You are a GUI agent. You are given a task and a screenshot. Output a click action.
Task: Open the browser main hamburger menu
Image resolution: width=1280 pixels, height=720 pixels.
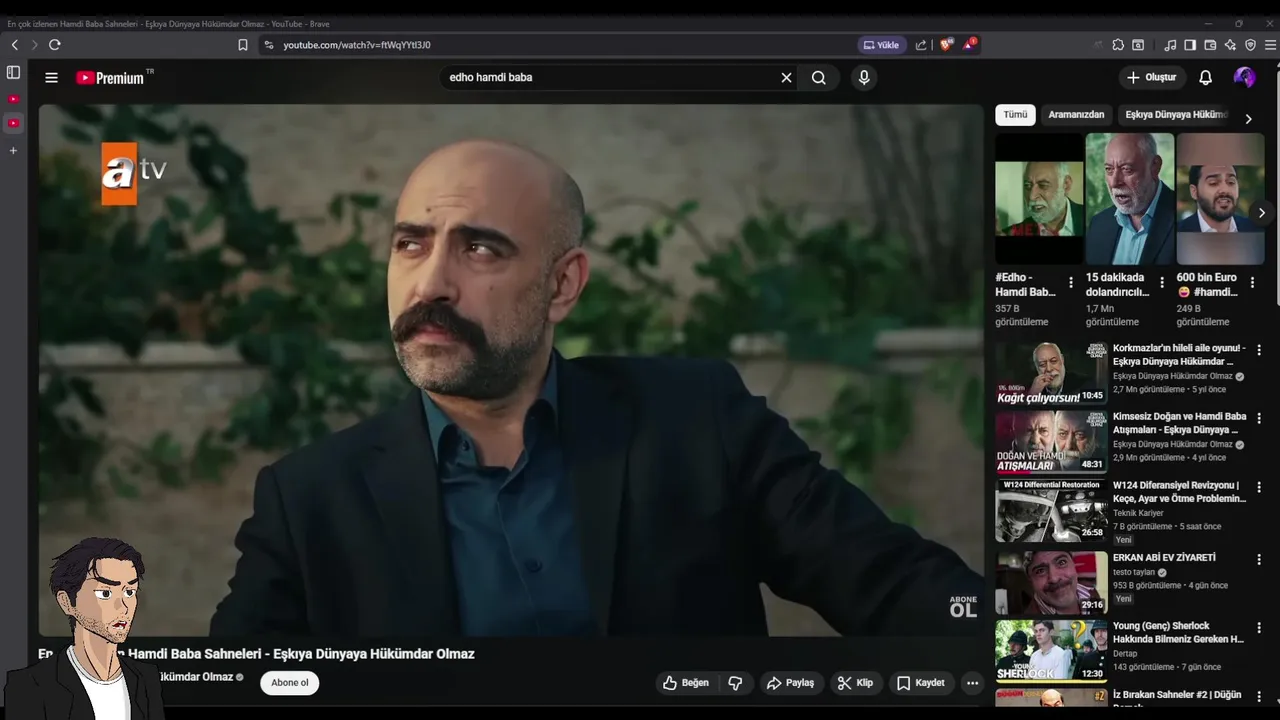point(1270,45)
